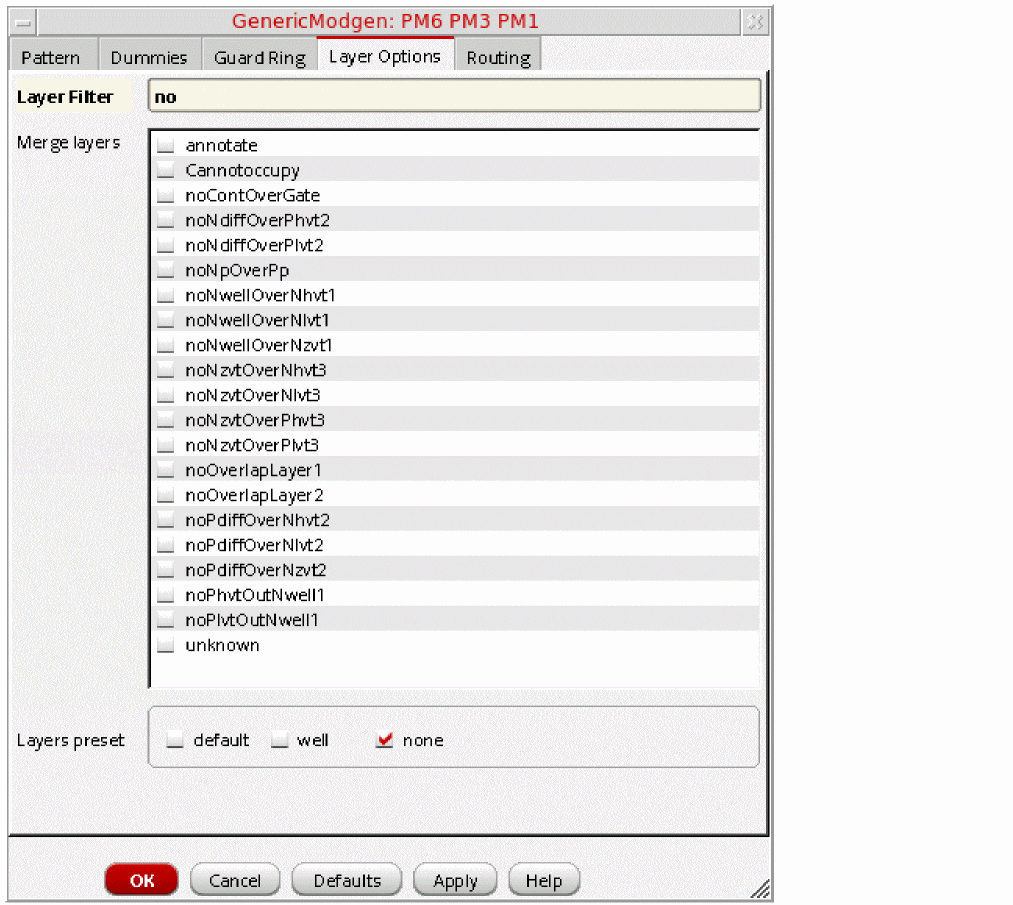Tick the noNzvtOverPhvt3 checkbox
The width and height of the screenshot is (1013, 905).
pyautogui.click(x=166, y=420)
